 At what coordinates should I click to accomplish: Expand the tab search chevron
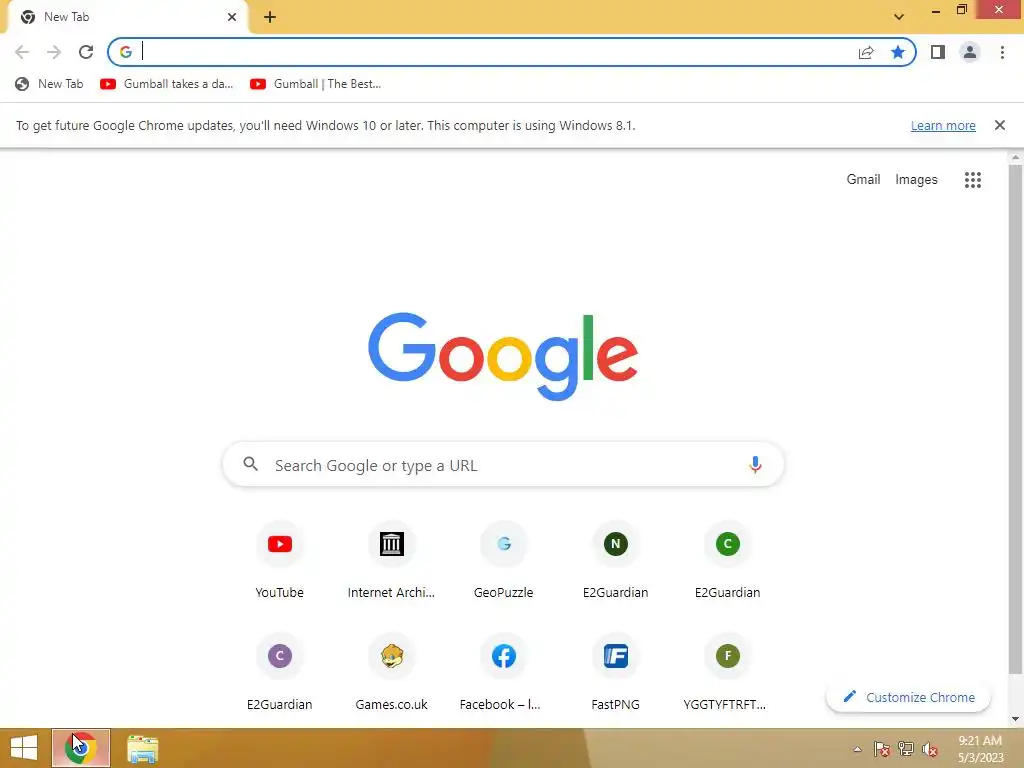pos(899,17)
